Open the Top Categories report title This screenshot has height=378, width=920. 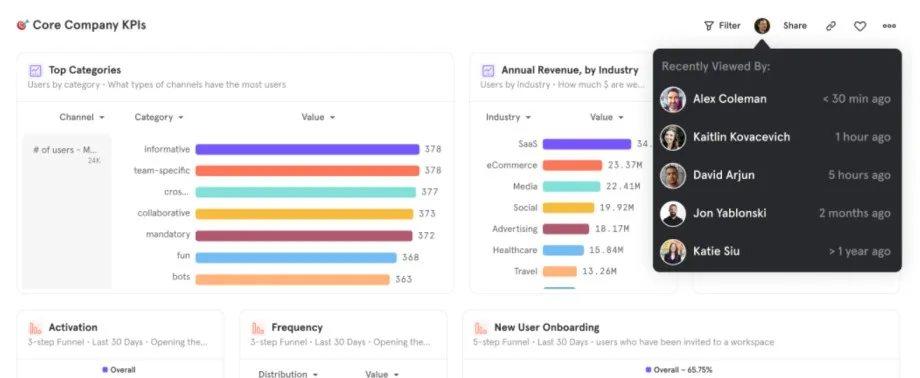tap(85, 70)
